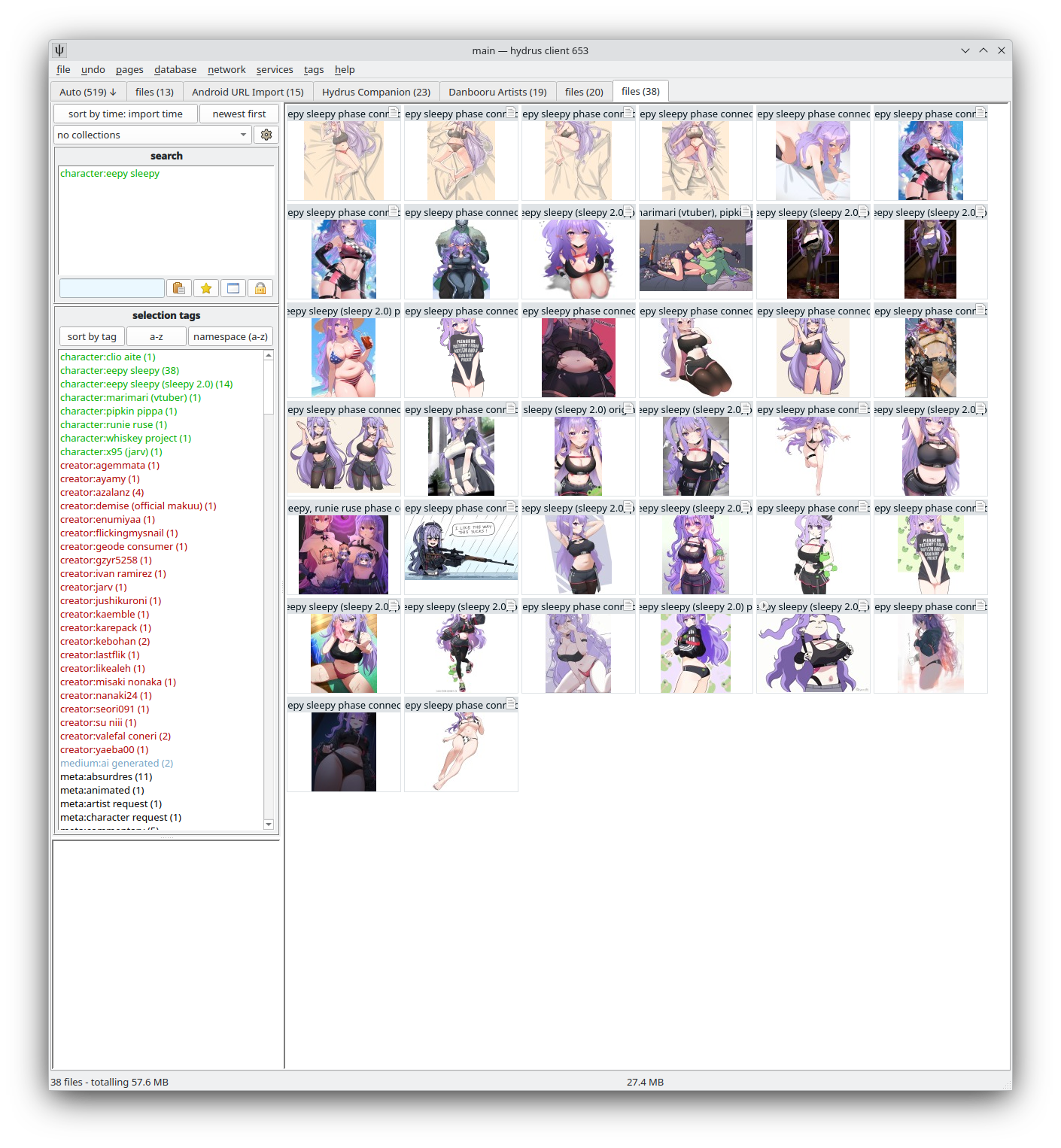1061x1148 pixels.
Task: Open the 'sort by time: import time' menu
Action: click(126, 114)
